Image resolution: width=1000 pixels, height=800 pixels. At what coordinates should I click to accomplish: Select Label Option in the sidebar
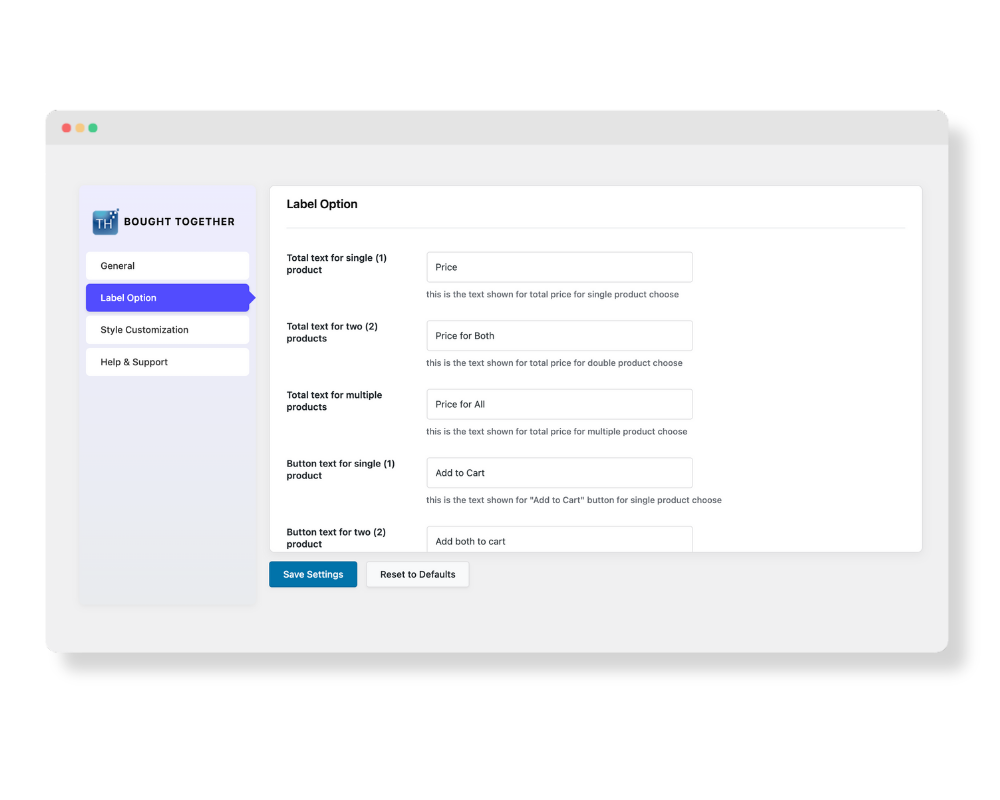point(167,298)
